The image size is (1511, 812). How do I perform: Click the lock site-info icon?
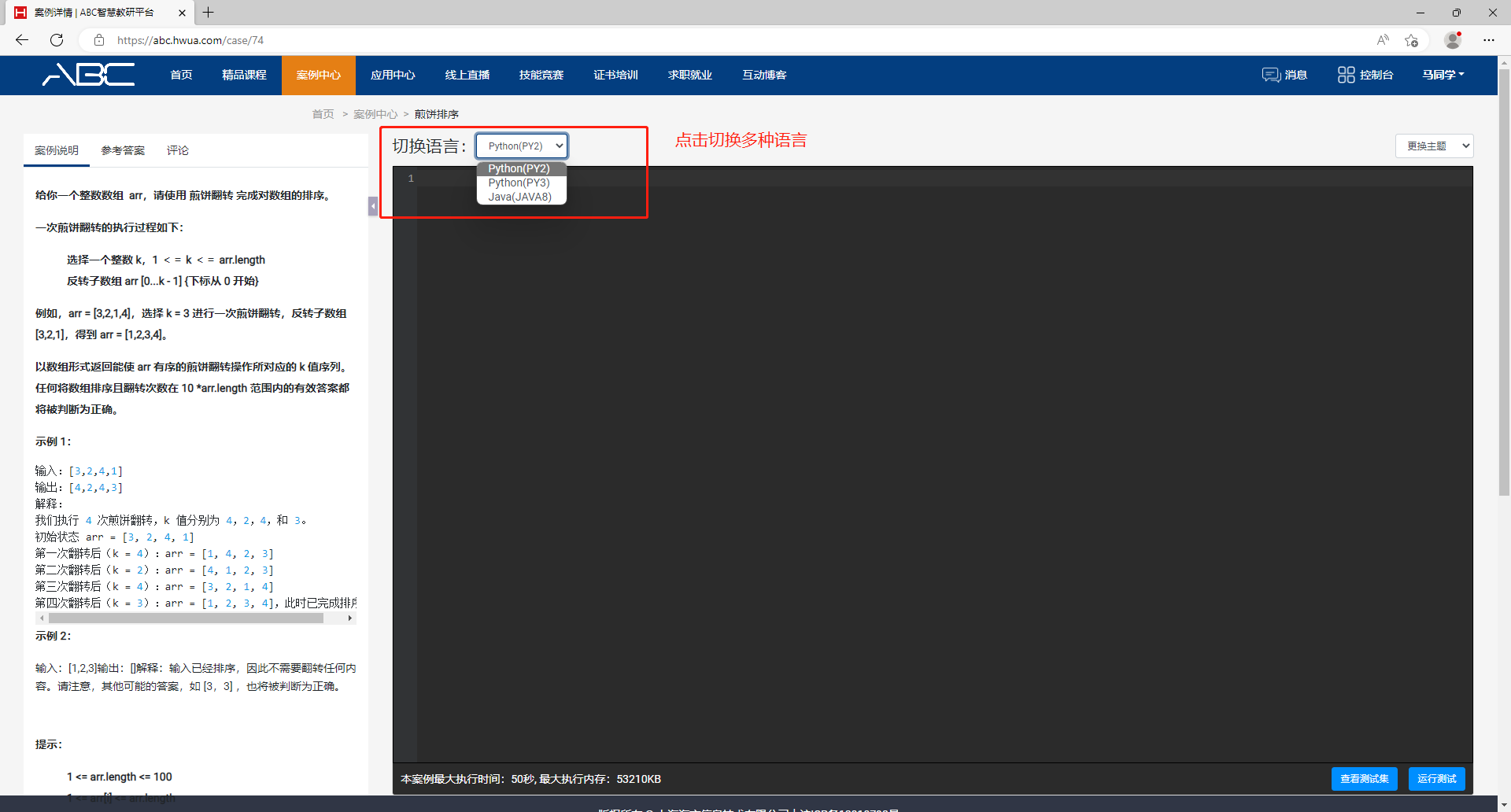[x=99, y=40]
